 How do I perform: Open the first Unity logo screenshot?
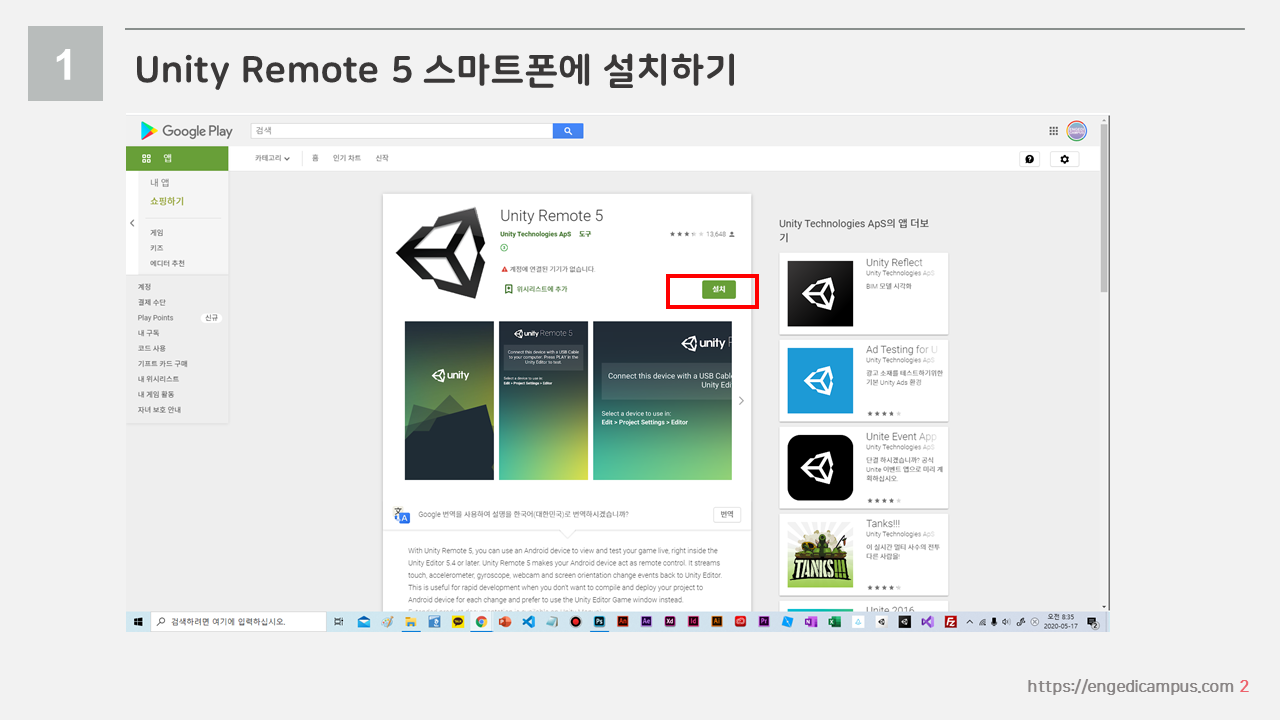tap(449, 400)
